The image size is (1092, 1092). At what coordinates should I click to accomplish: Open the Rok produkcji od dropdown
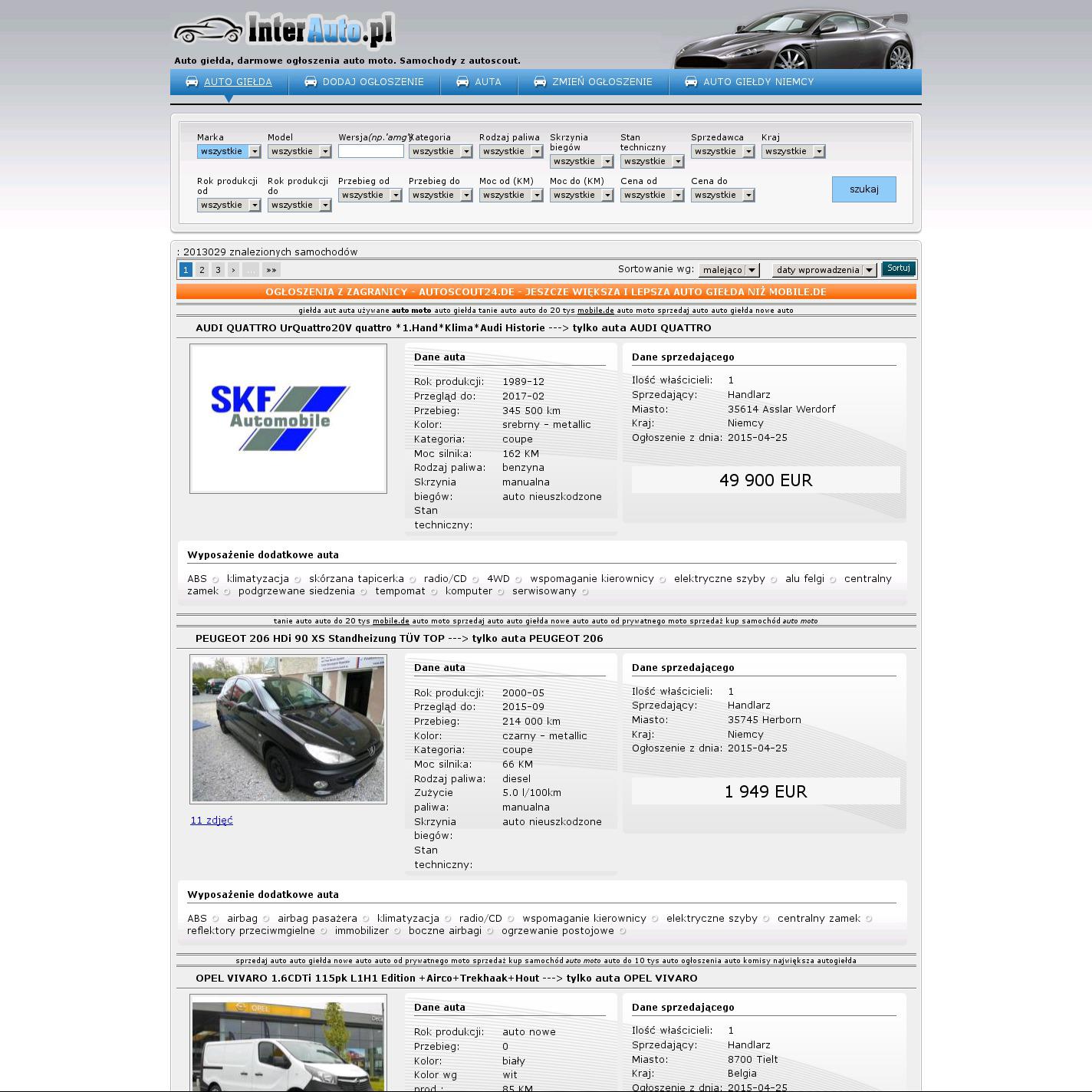tap(229, 206)
